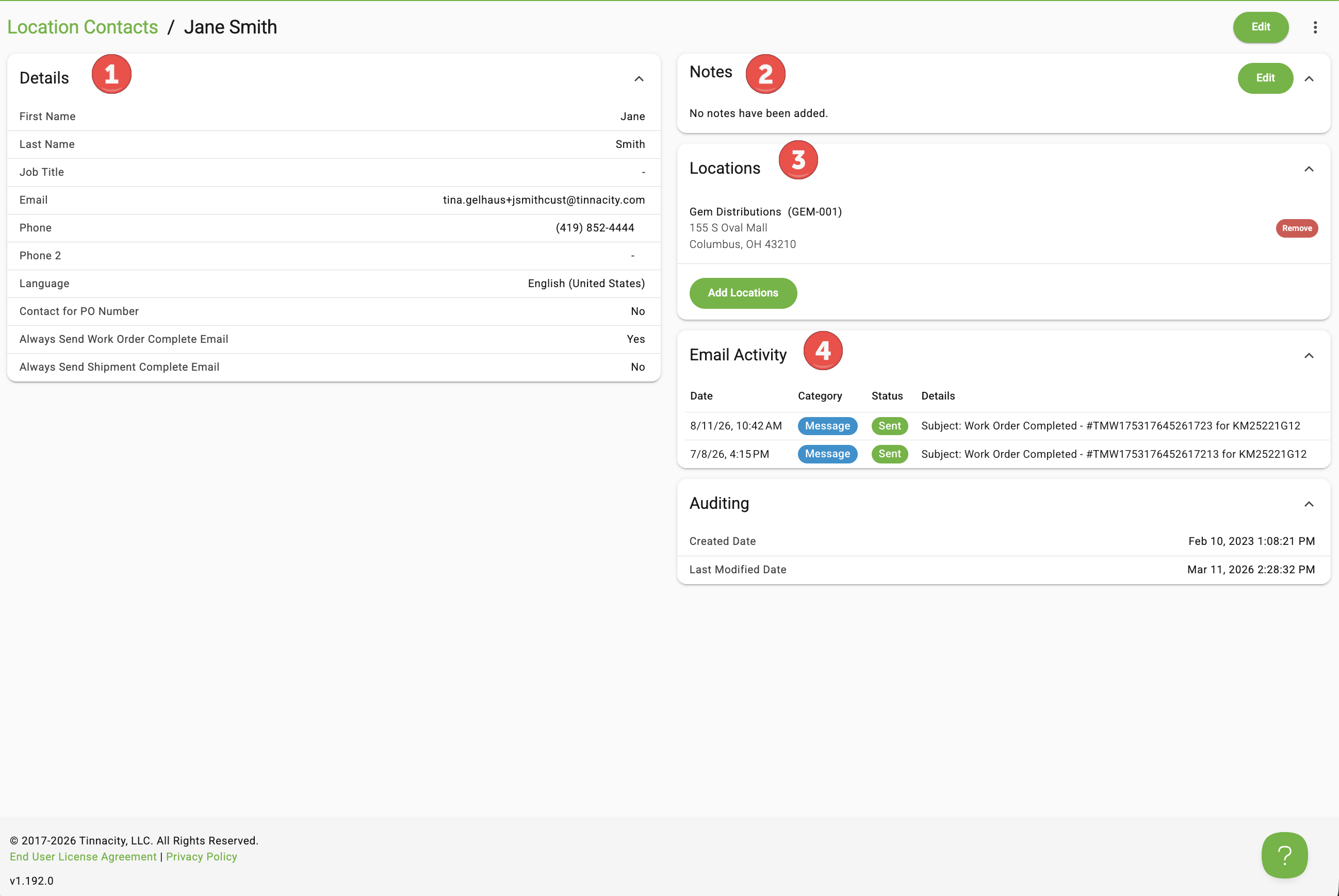Click the Phone 2 label

point(40,255)
